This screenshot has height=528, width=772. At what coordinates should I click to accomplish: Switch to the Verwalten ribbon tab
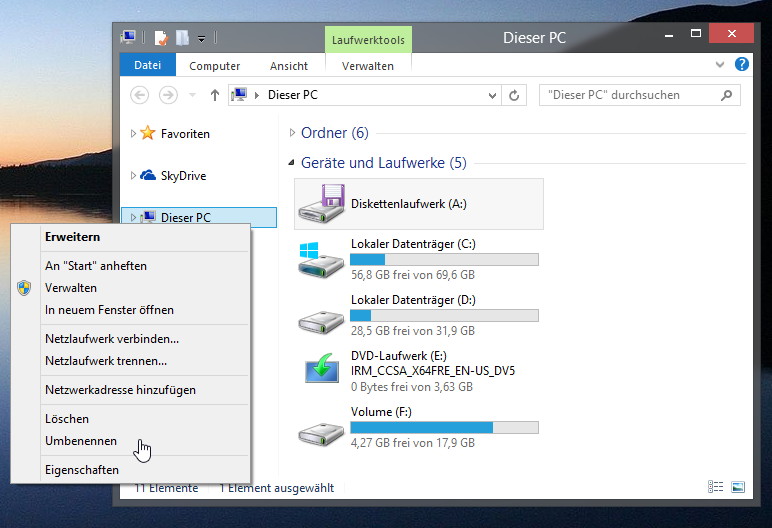click(368, 66)
